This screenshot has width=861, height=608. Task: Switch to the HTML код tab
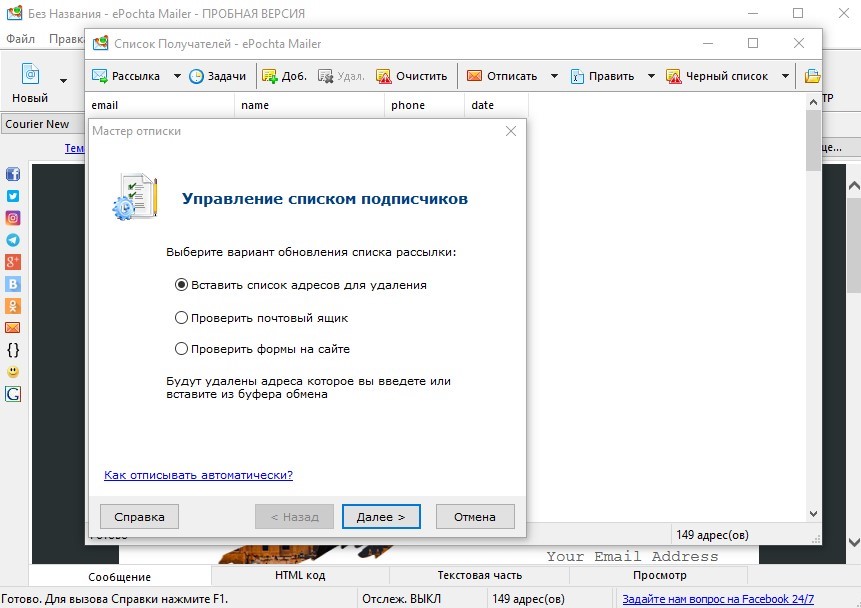pos(300,576)
